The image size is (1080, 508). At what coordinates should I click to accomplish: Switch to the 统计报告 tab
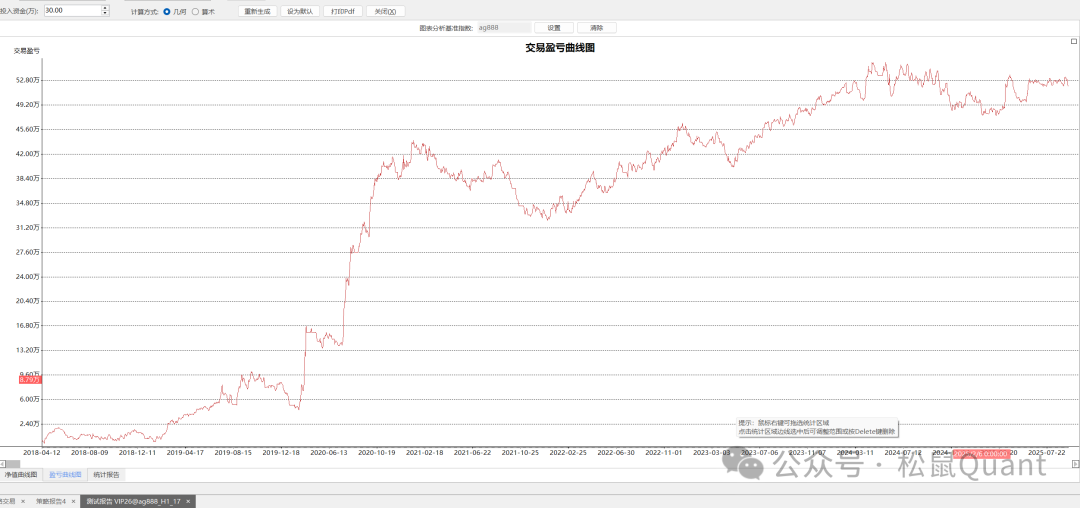point(106,474)
